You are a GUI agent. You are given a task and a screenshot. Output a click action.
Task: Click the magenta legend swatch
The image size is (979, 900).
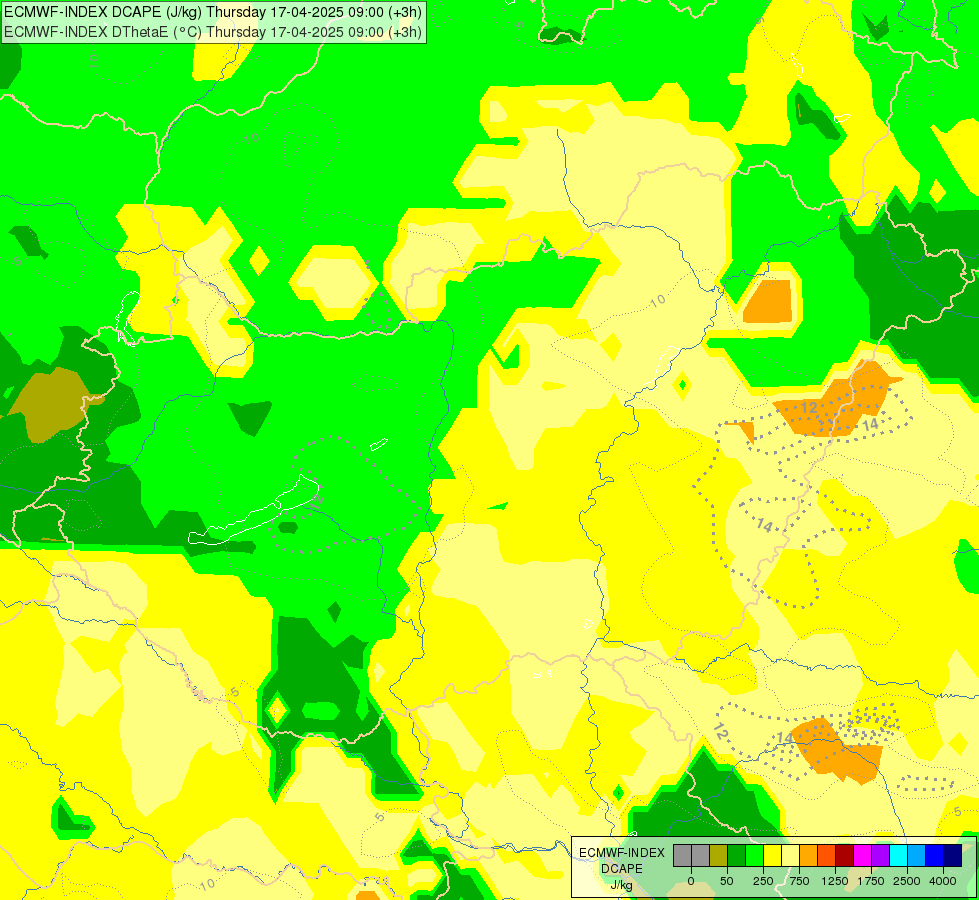tap(863, 856)
